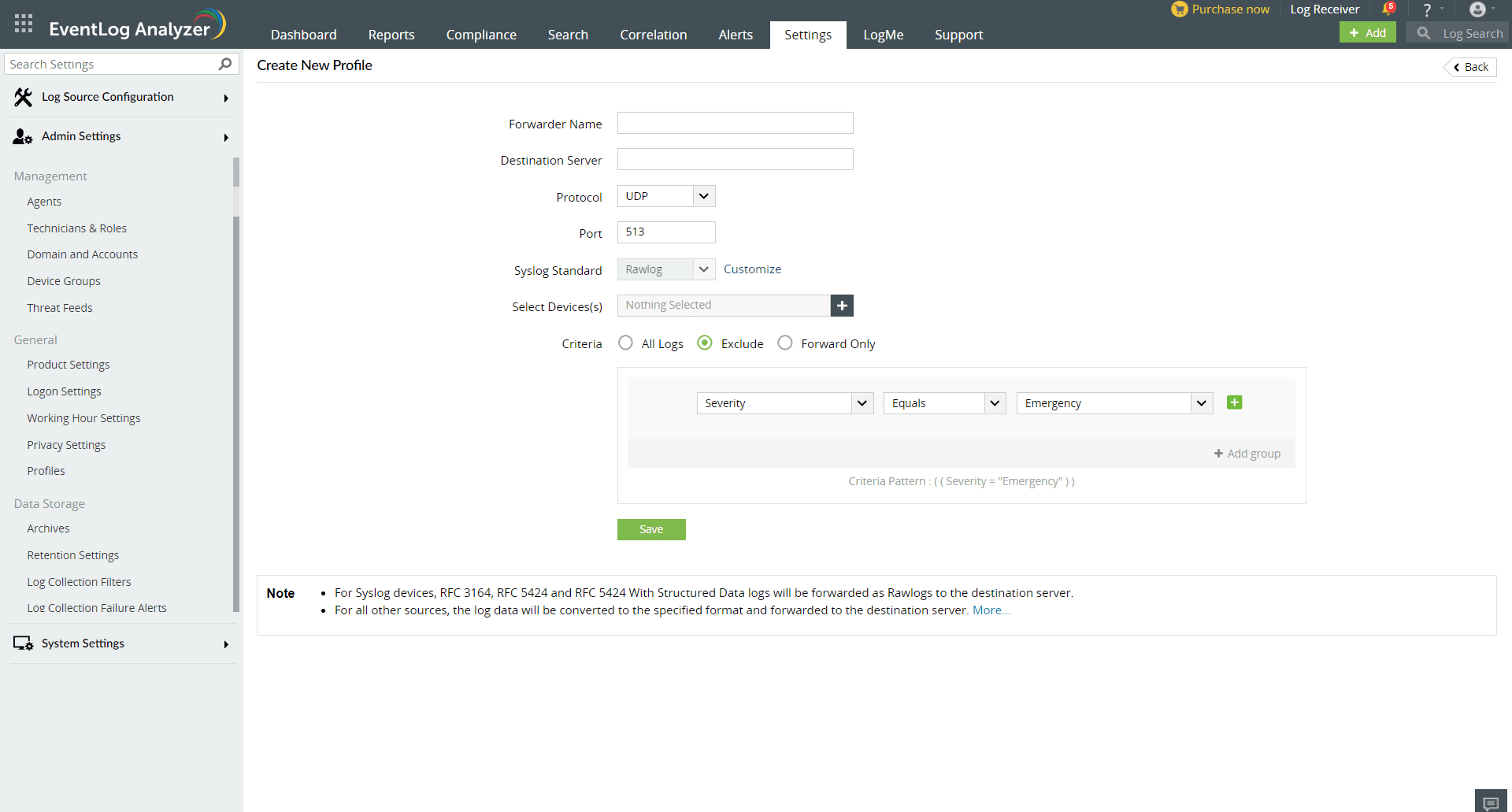Viewport: 1512px width, 812px height.
Task: Open the Customize link beside Syslog Standard
Action: pos(751,269)
